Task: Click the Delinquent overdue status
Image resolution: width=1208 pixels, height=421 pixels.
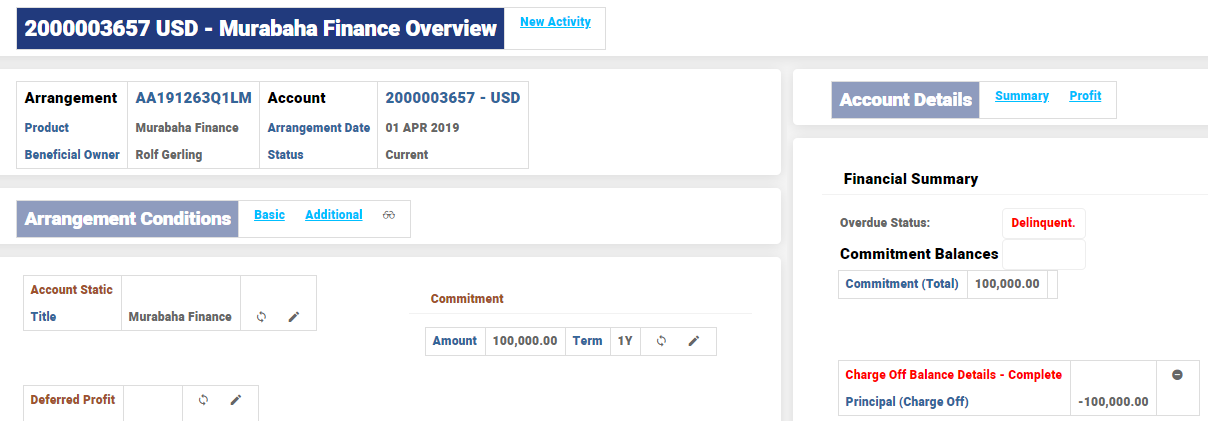Action: click(x=1043, y=223)
